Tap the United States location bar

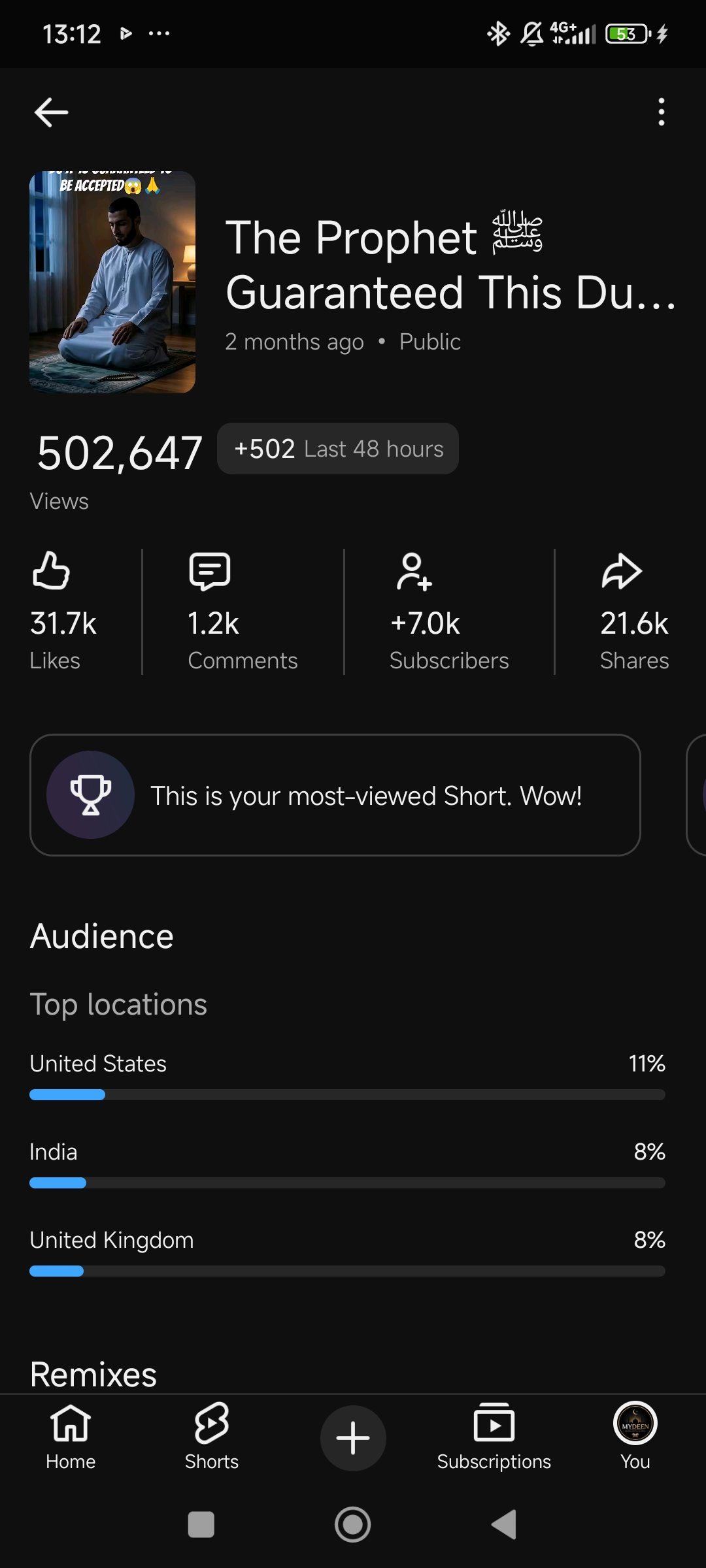pyautogui.click(x=347, y=1094)
